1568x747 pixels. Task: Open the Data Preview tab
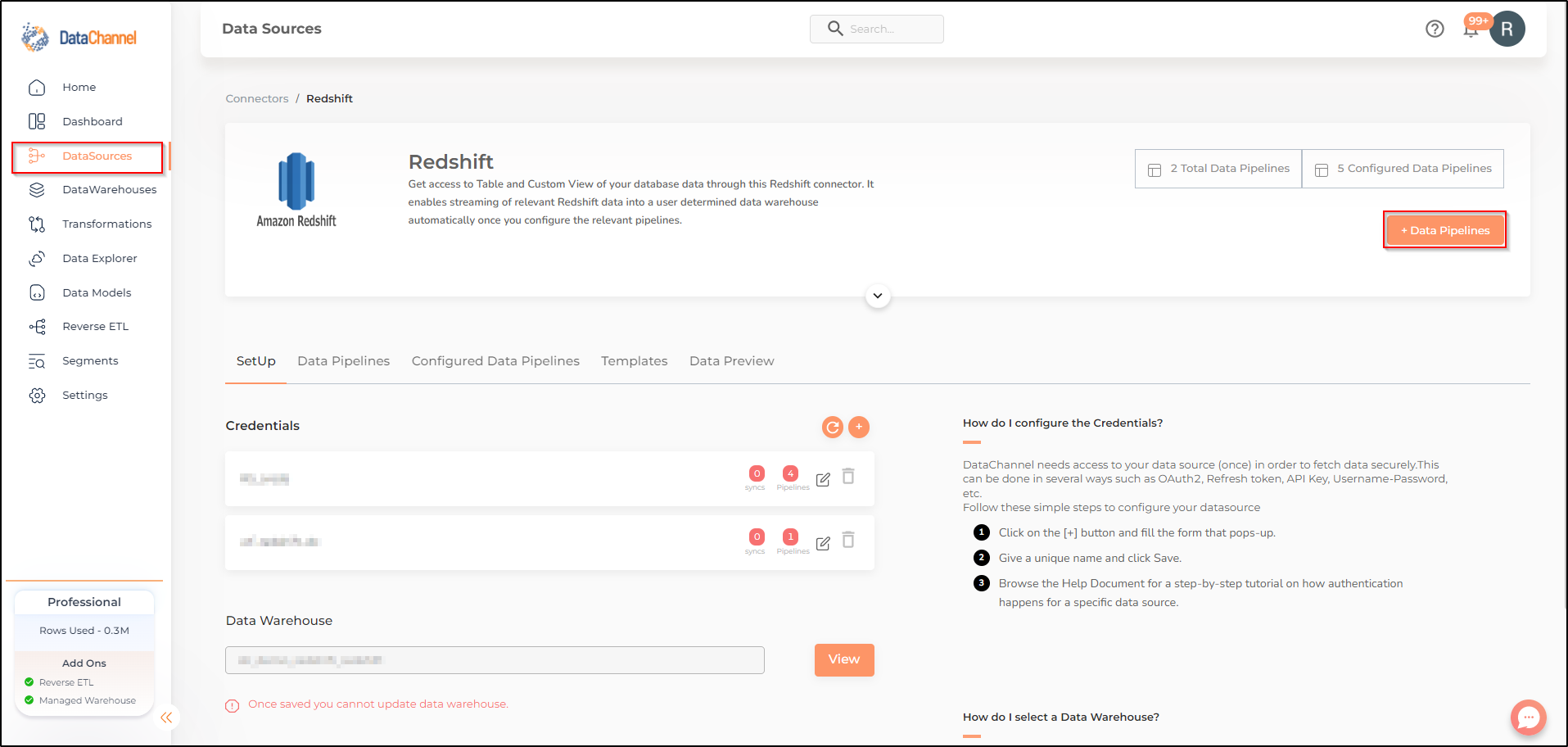731,361
